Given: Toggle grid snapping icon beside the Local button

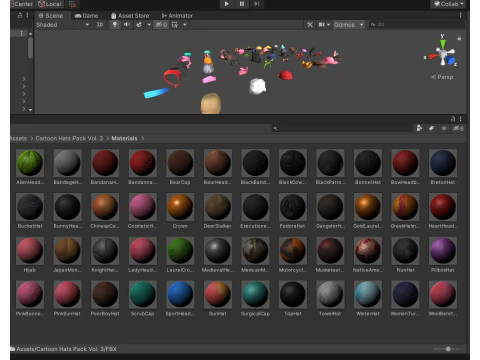Looking at the screenshot, I should click(72, 4).
